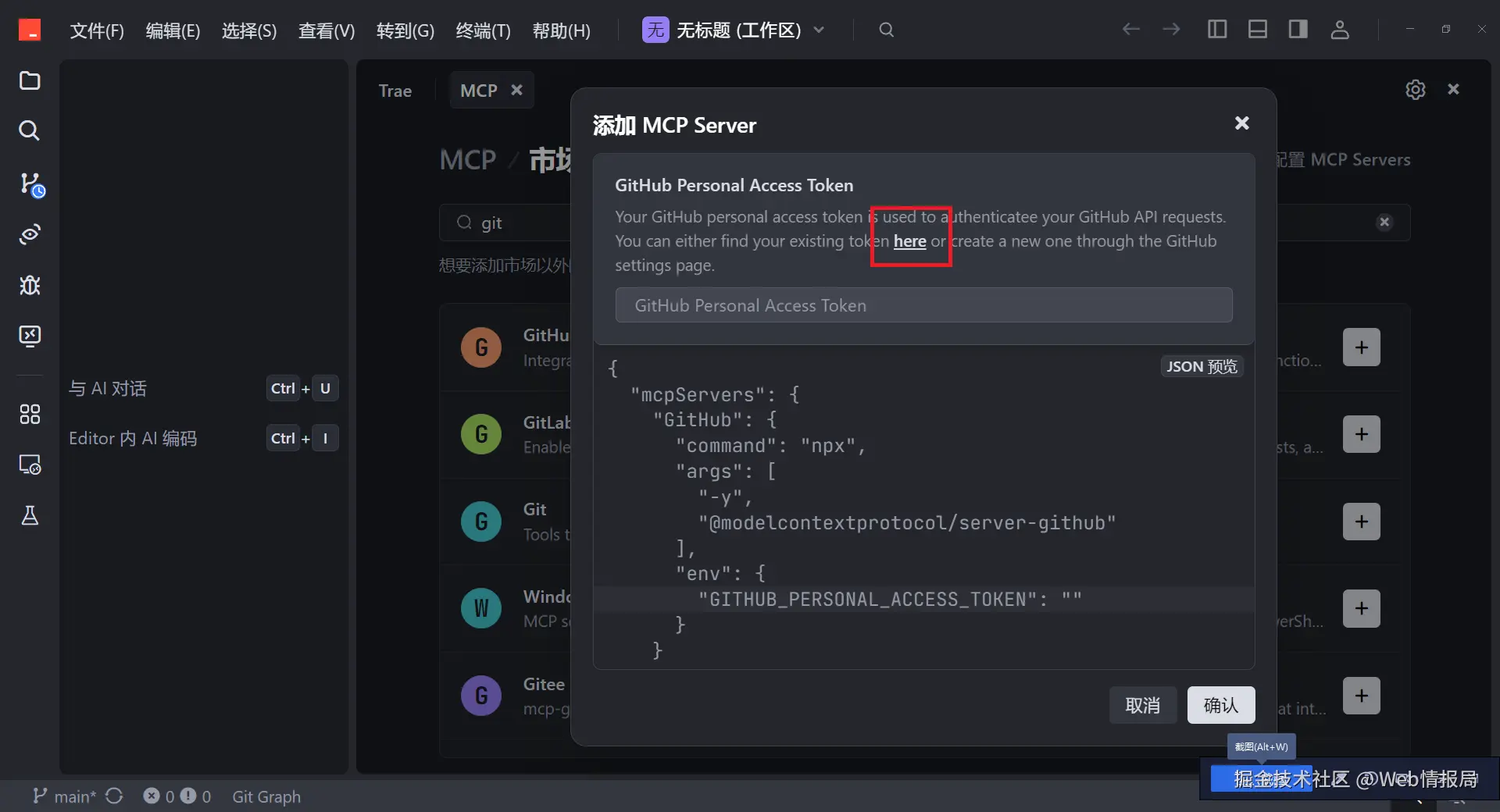The height and width of the screenshot is (812, 1500).
Task: Open the flask testing icon in sidebar
Action: (x=30, y=515)
